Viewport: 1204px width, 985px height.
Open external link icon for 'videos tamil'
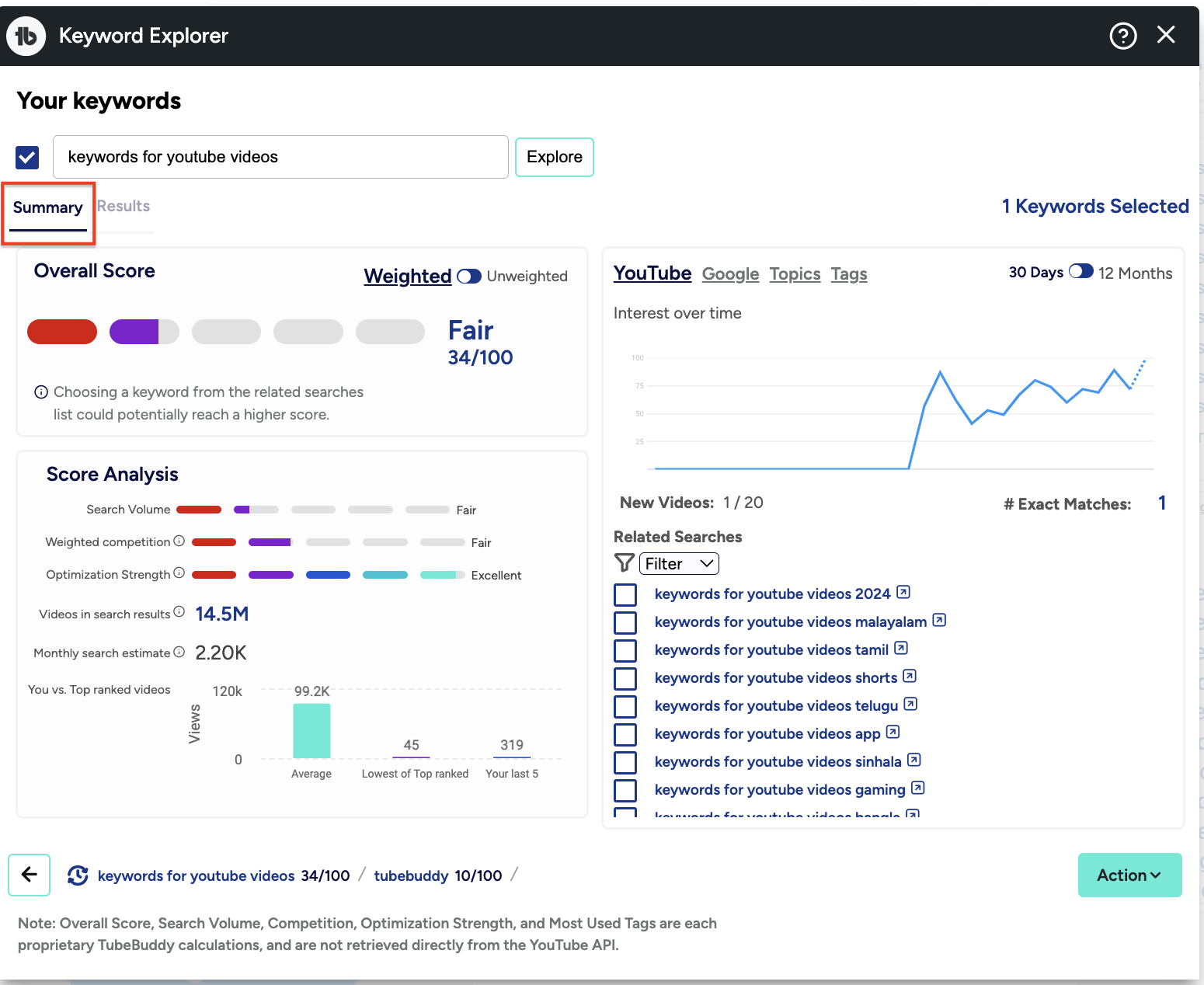pos(901,648)
